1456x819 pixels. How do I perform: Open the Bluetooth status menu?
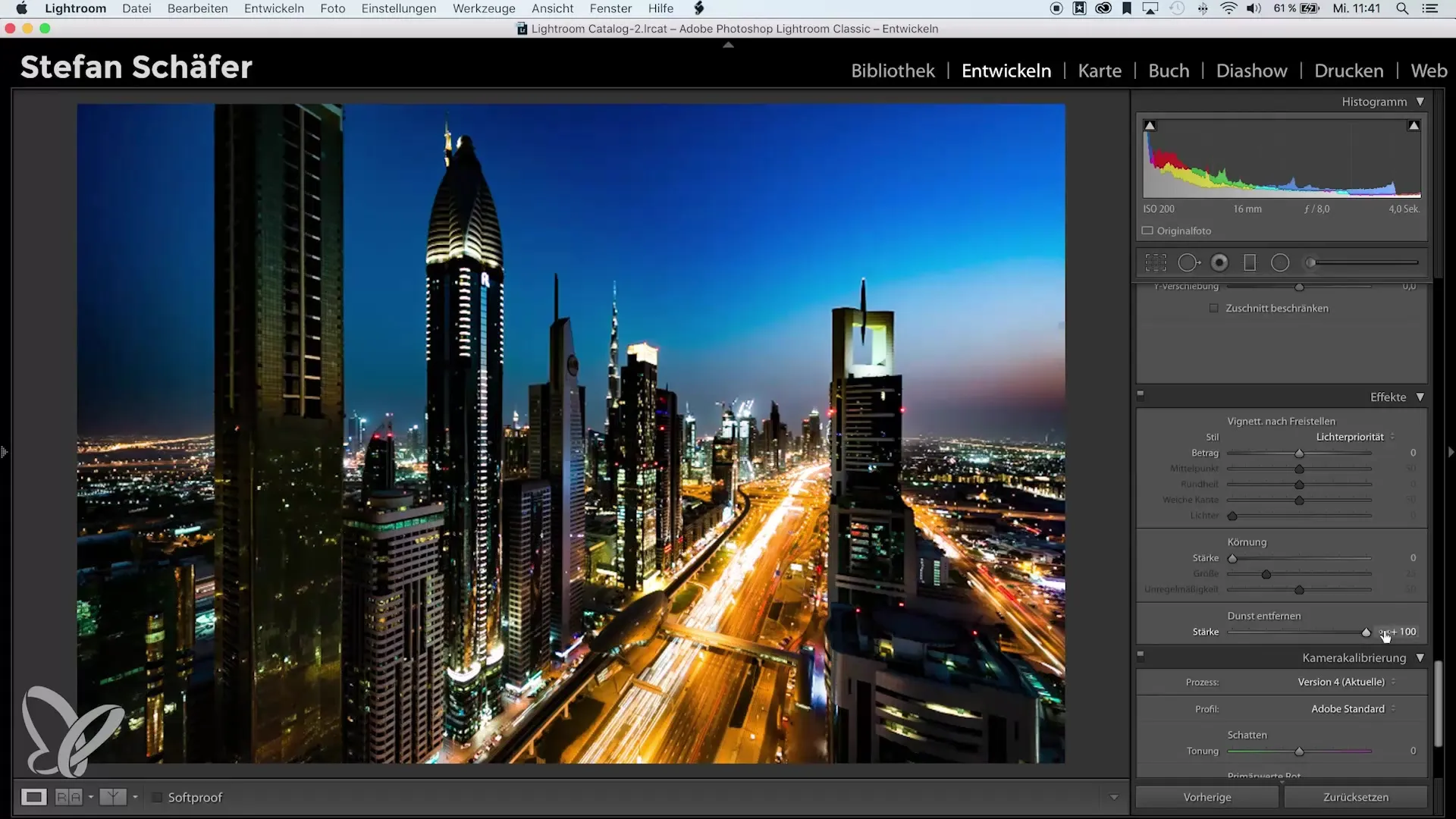(x=1203, y=8)
